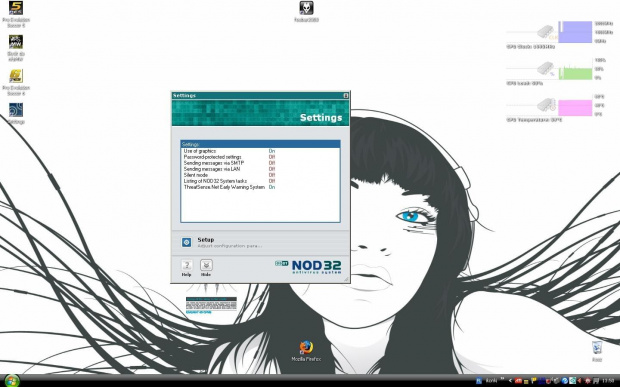Screen dimensions: 620x387
Task: Select 'Sending messages via SMTP' row
Action: [260, 163]
